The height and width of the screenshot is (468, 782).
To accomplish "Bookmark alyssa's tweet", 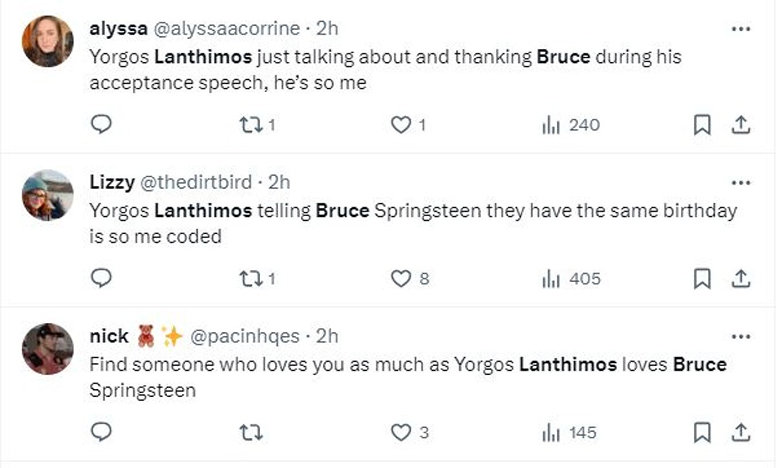I will point(702,125).
